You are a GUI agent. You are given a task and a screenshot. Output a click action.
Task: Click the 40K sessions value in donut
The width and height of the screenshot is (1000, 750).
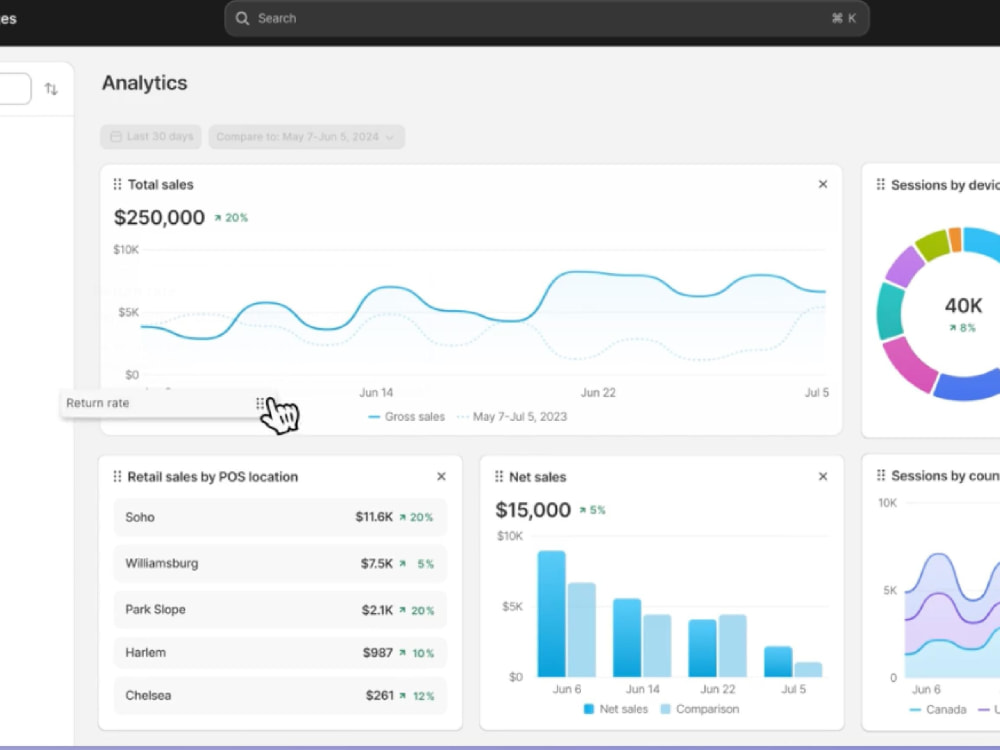963,305
